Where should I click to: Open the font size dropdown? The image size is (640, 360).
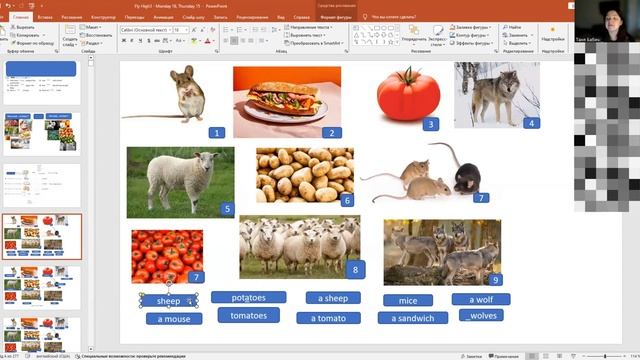187,30
